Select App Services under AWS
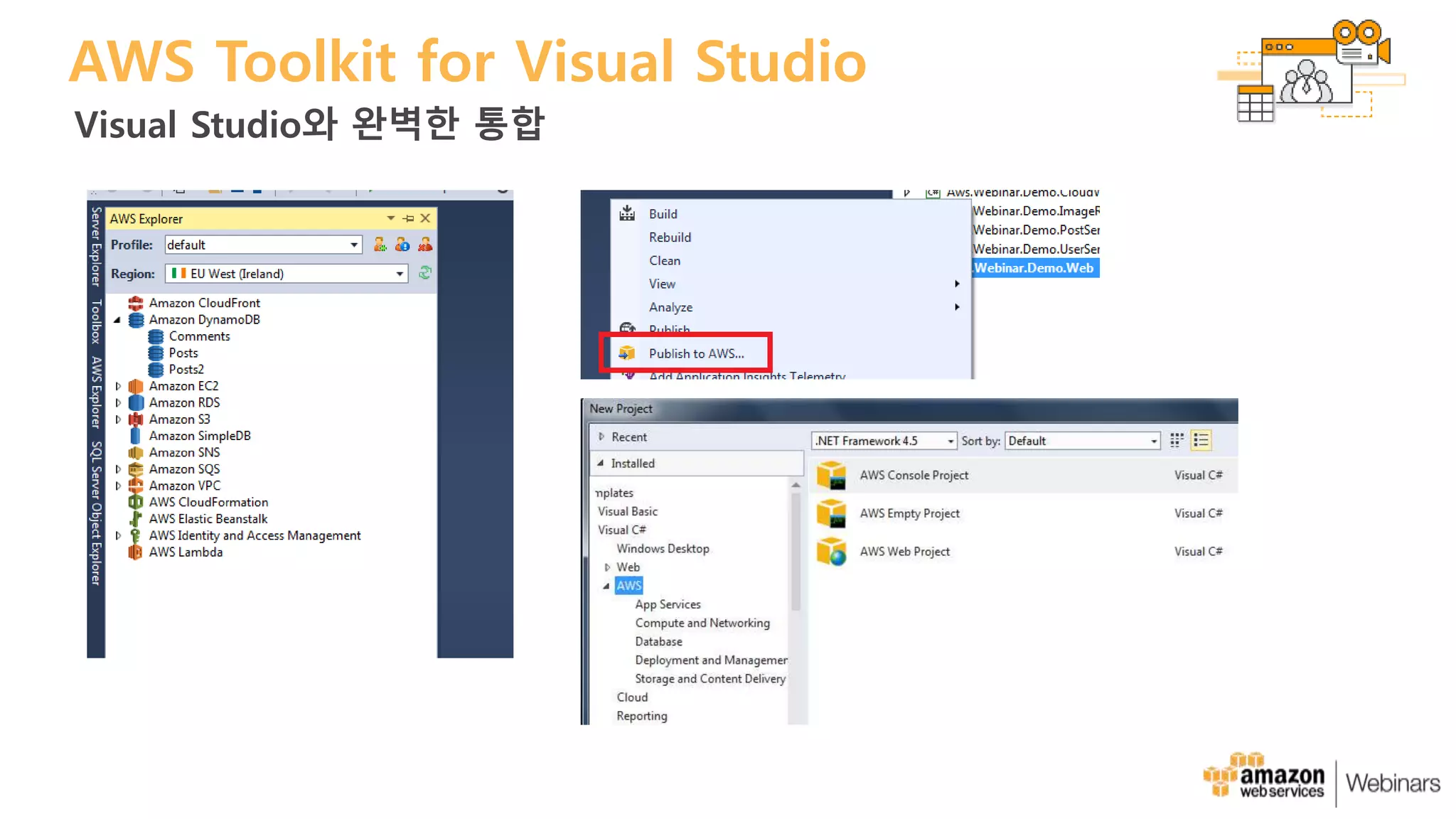 click(668, 604)
